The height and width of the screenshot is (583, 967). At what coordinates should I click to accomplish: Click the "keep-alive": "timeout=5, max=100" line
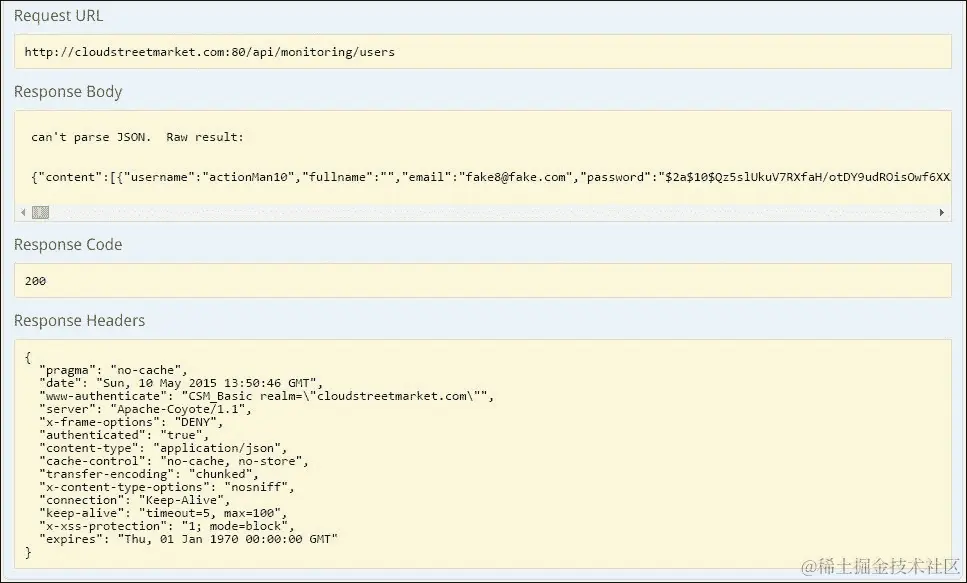pyautogui.click(x=163, y=513)
